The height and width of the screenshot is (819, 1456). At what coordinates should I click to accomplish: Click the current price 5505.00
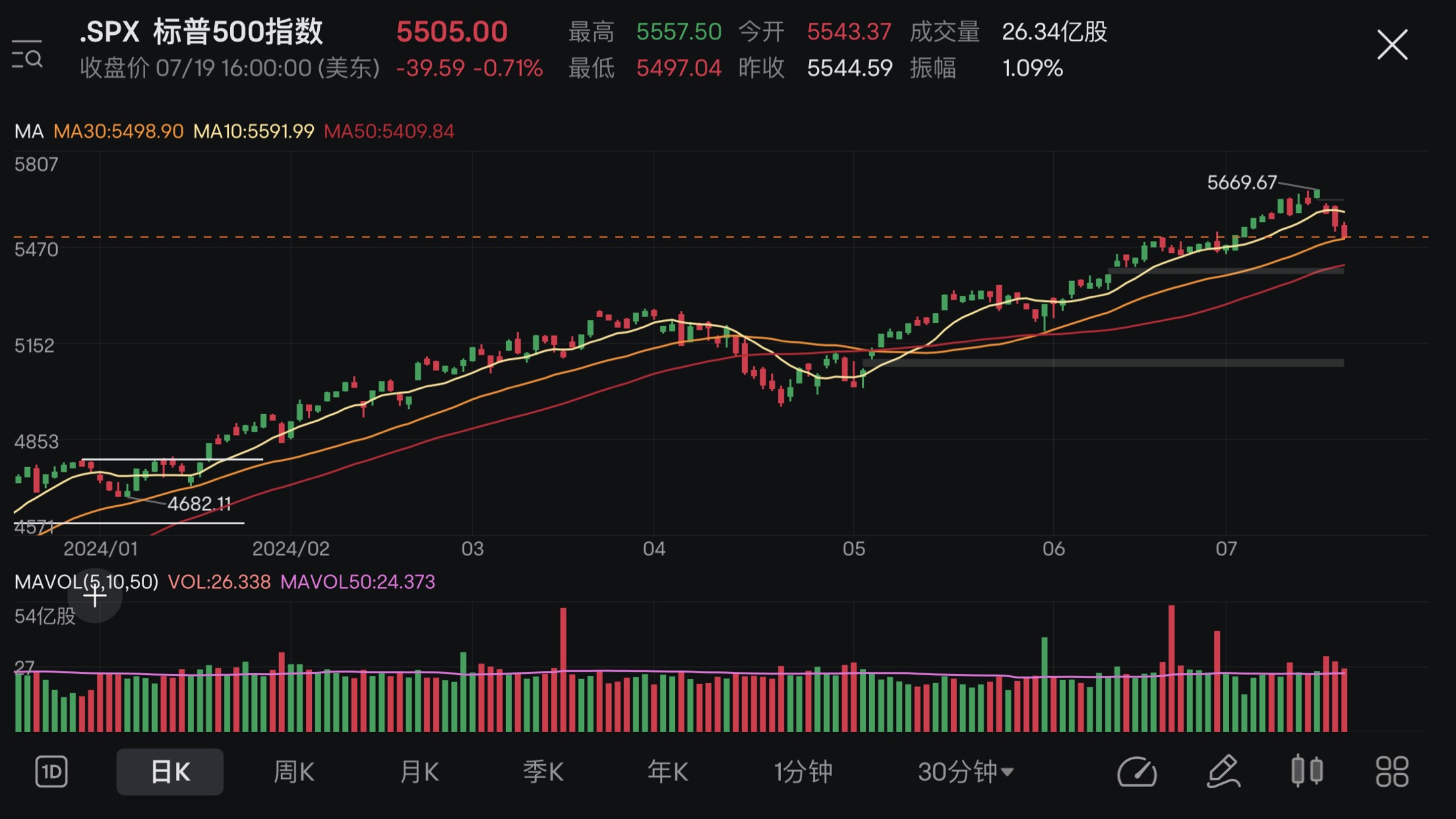pos(452,31)
